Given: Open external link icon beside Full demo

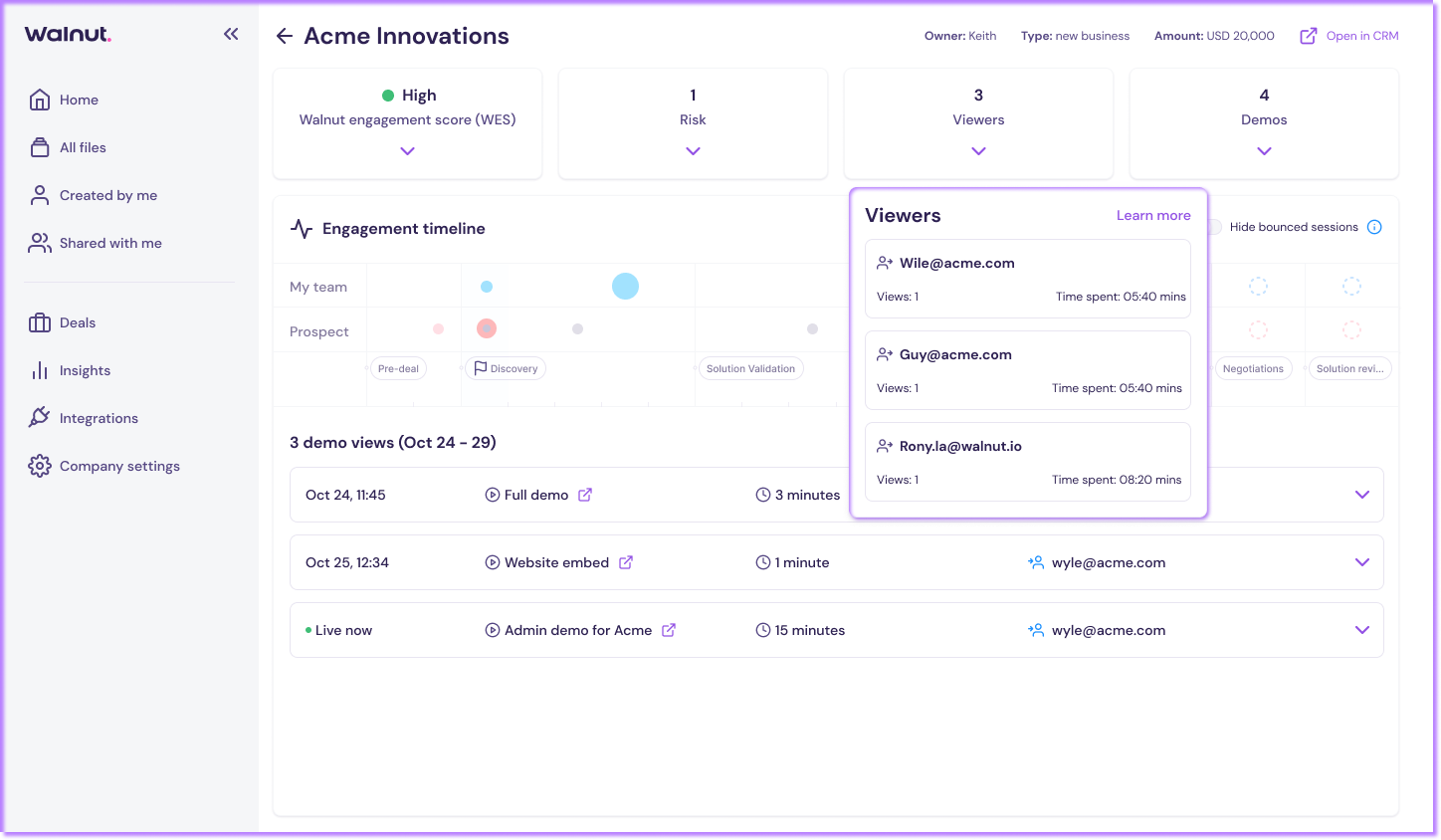Looking at the screenshot, I should pos(585,495).
